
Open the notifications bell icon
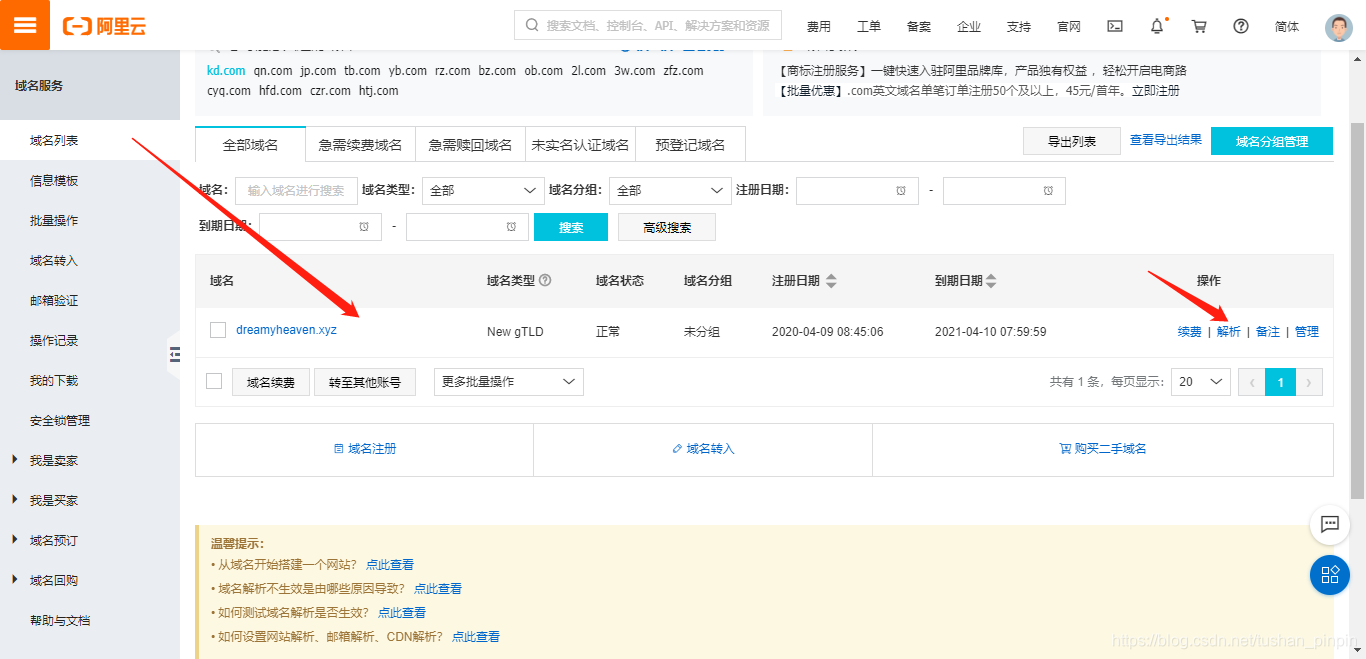(1156, 25)
